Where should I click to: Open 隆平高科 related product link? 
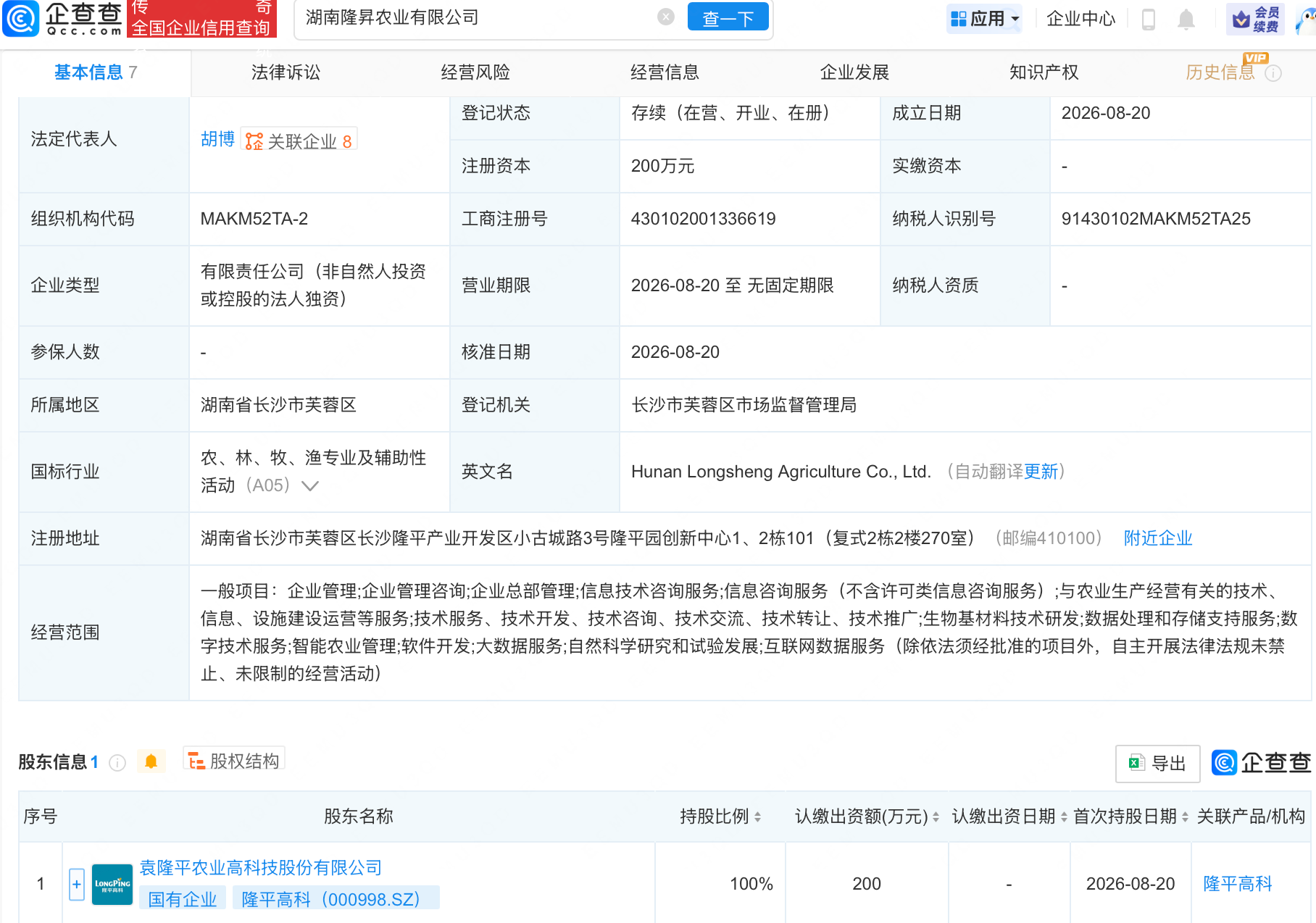coord(1238,884)
